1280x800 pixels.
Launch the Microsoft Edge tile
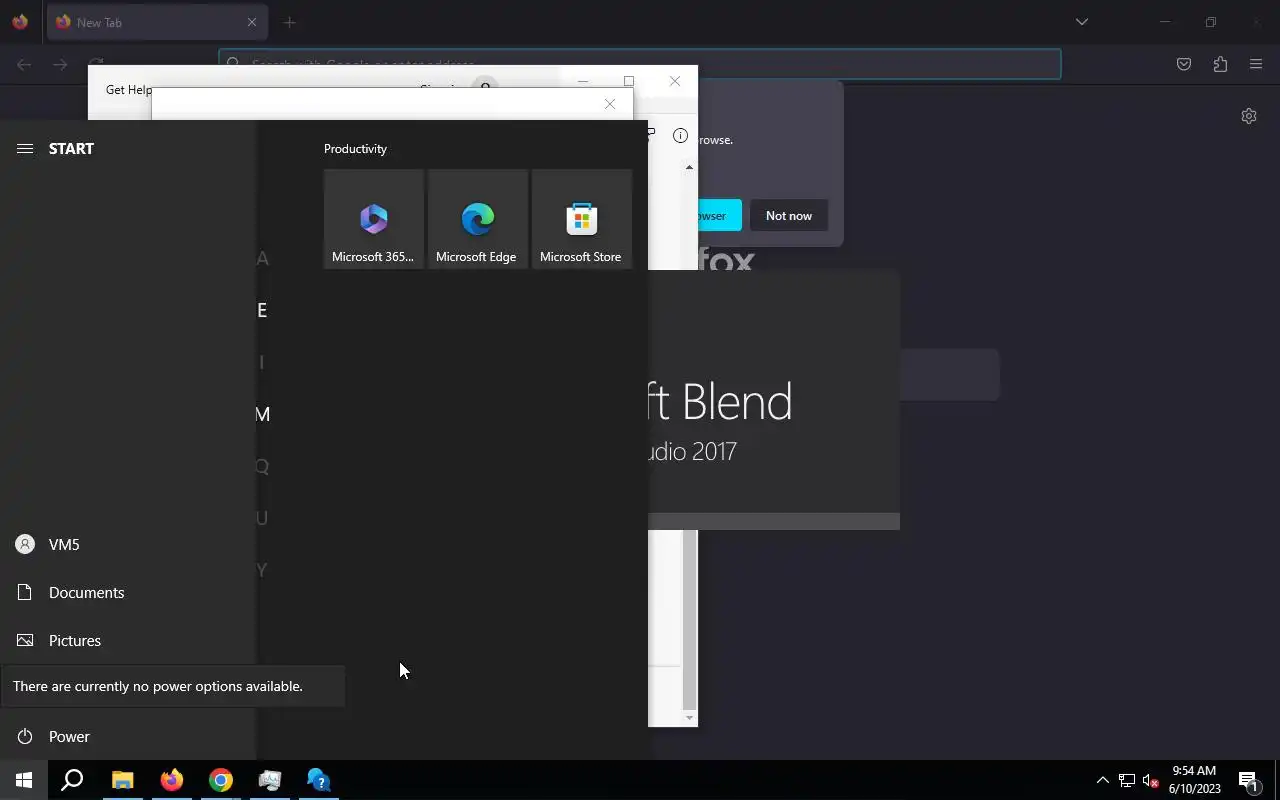[x=478, y=219]
